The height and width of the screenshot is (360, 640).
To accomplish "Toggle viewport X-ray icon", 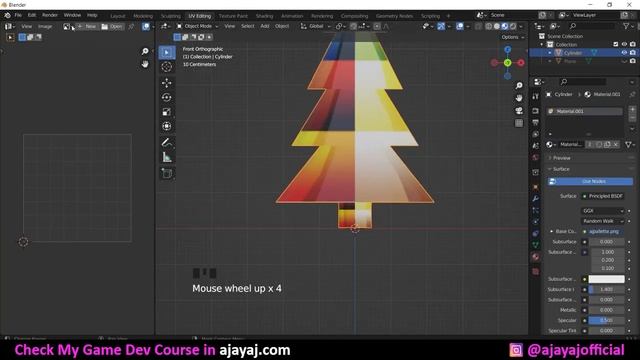I will [x=478, y=26].
